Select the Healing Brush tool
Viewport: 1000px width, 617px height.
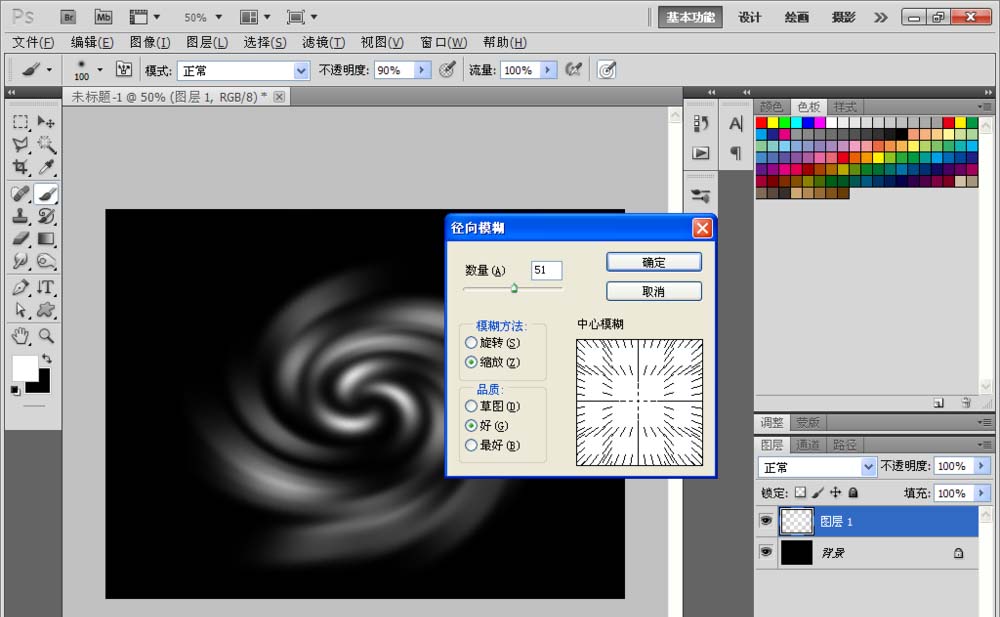pyautogui.click(x=20, y=193)
